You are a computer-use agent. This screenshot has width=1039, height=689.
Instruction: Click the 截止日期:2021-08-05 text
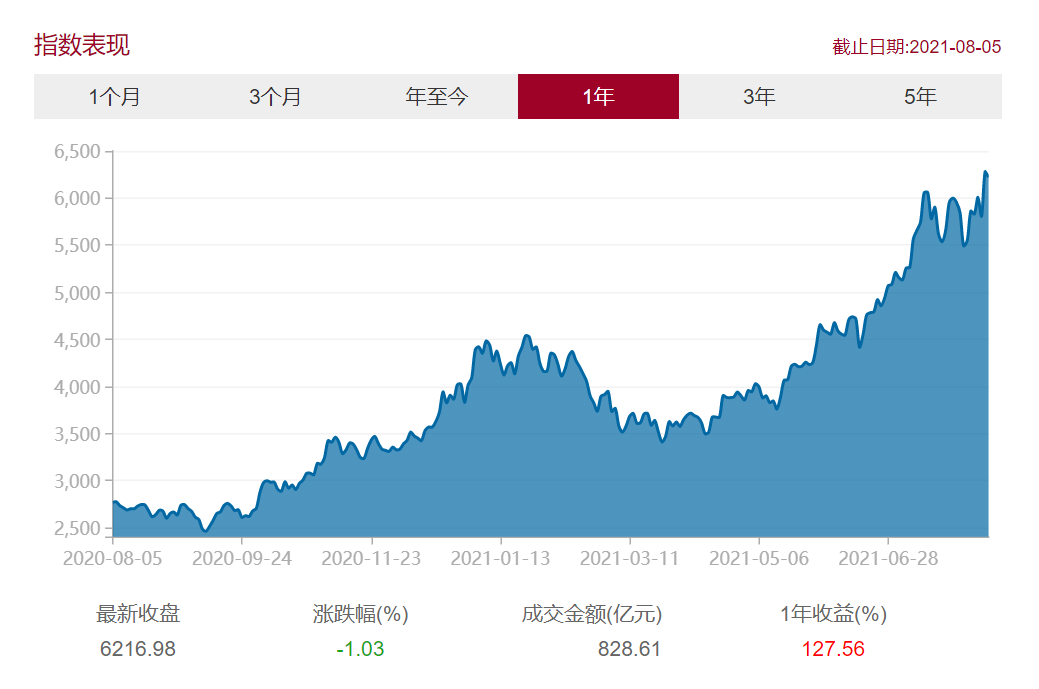916,47
